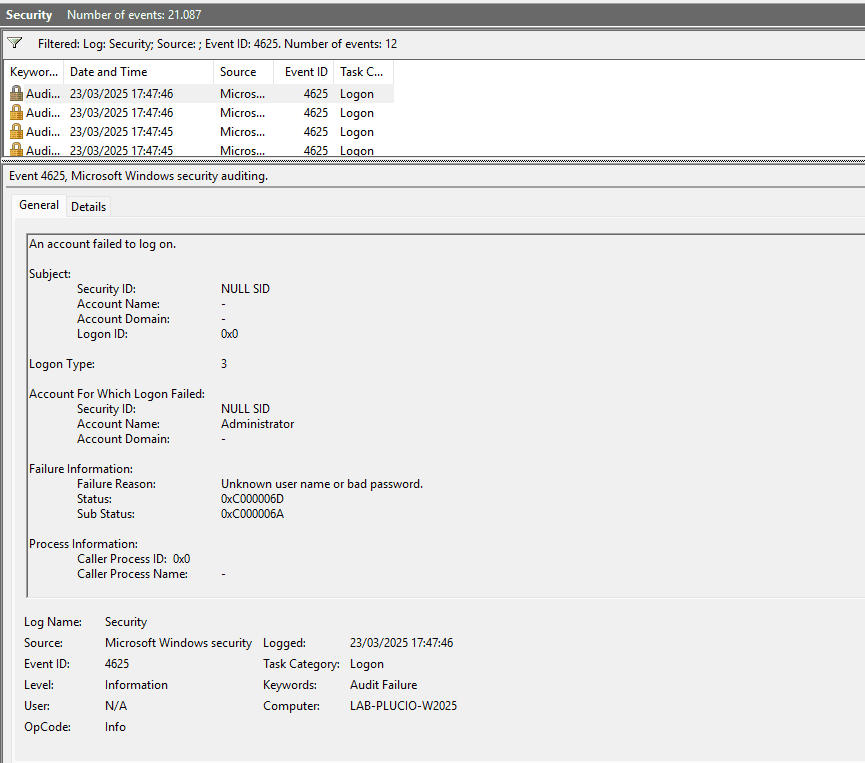Click the lock icon on the first event row

[x=16, y=94]
